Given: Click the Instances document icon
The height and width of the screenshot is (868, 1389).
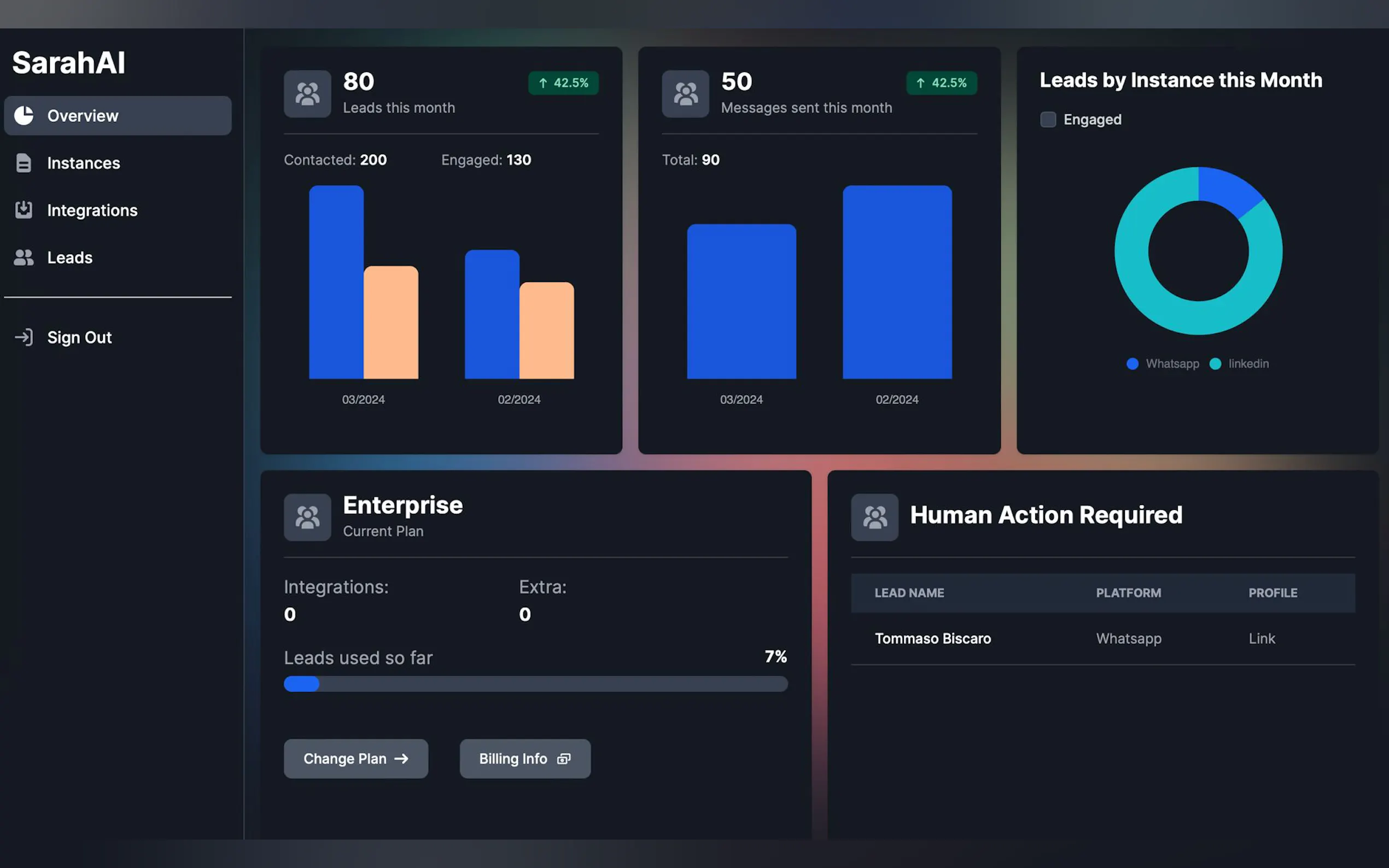Looking at the screenshot, I should [24, 163].
